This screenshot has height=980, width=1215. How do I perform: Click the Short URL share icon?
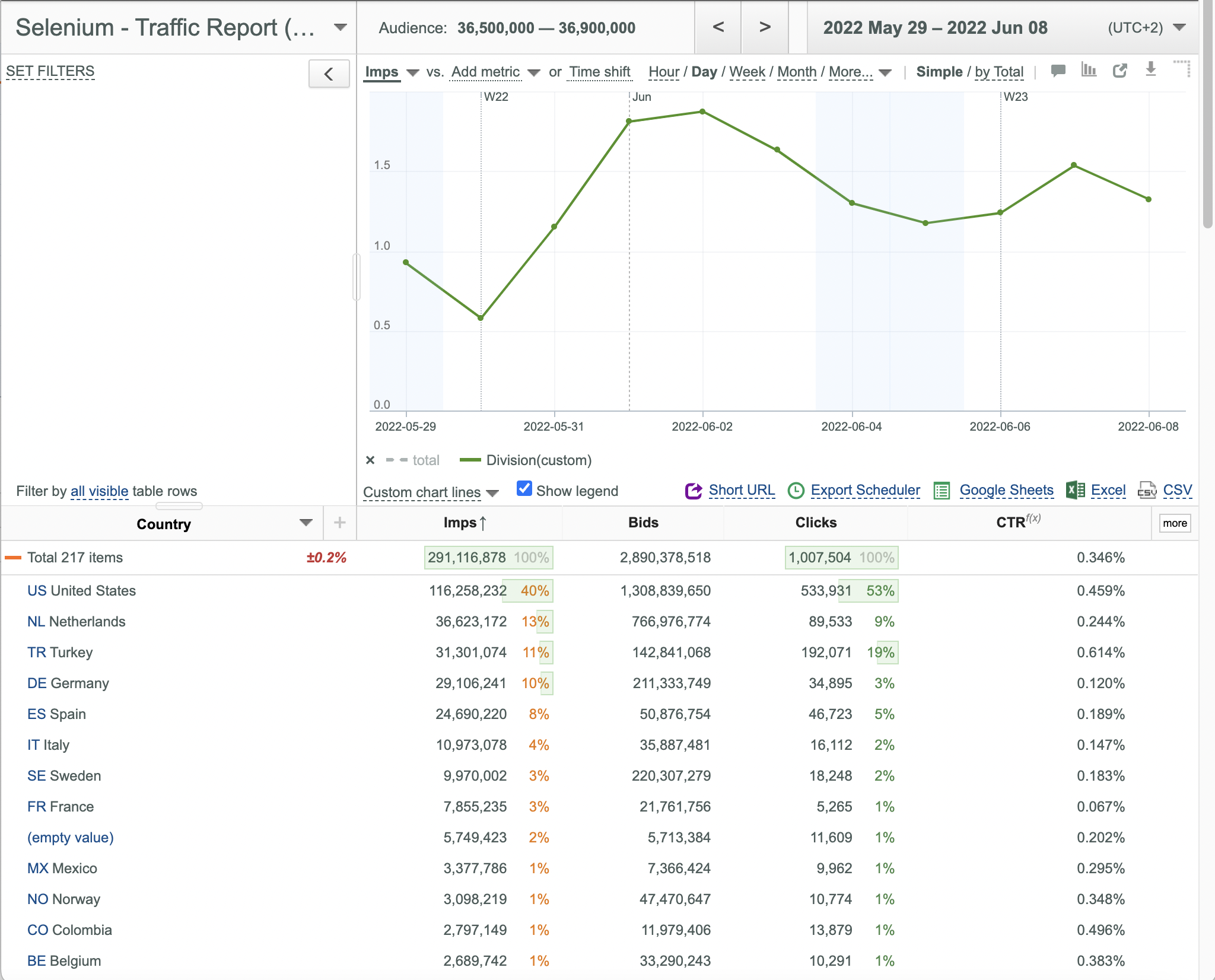click(x=694, y=491)
